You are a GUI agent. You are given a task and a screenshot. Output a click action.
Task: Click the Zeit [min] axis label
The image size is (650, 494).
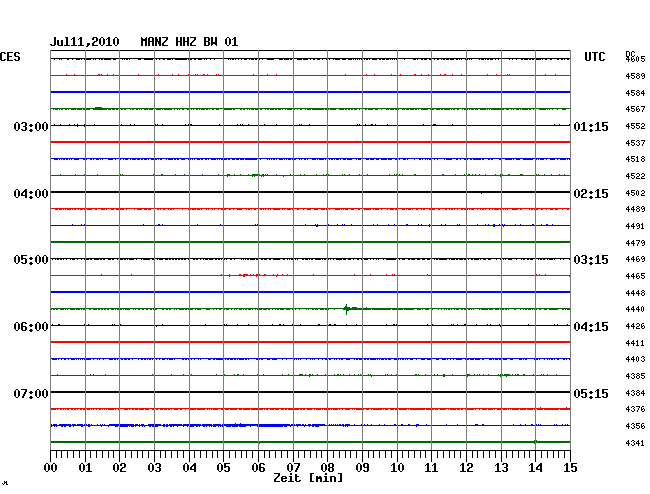coord(307,479)
